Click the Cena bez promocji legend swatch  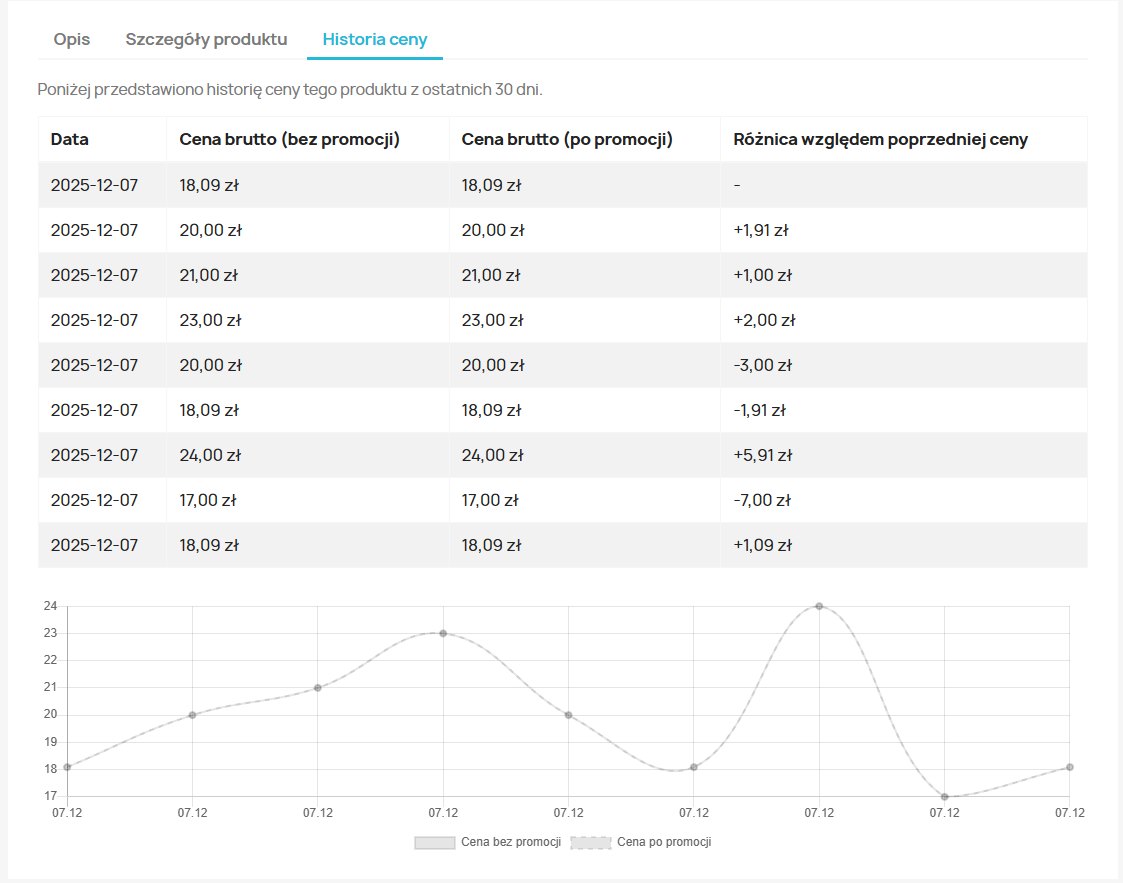[434, 842]
